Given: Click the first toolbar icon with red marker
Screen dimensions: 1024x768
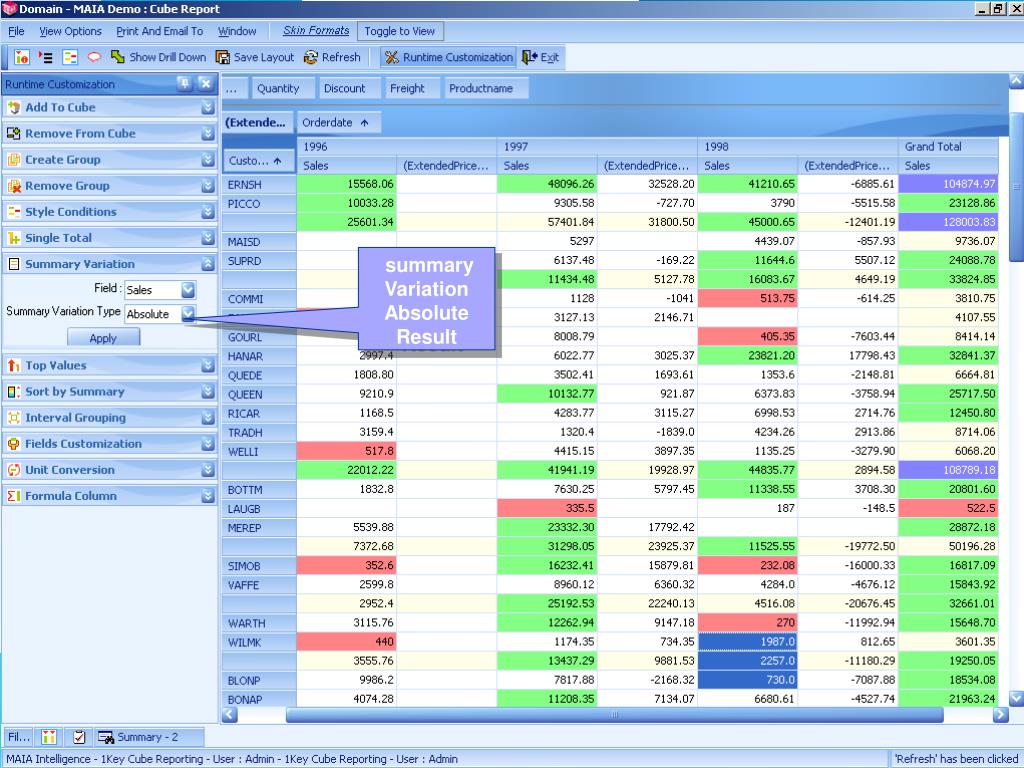Looking at the screenshot, I should click(22, 58).
